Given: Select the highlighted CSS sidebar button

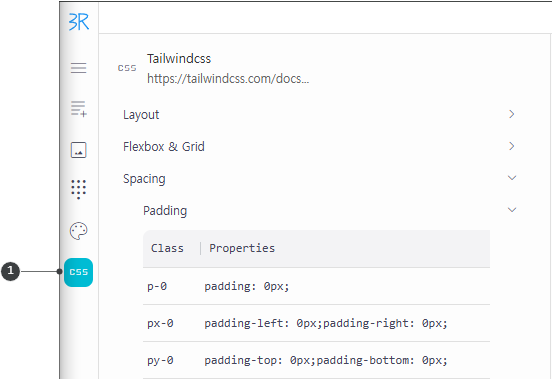Looking at the screenshot, I should (78, 272).
